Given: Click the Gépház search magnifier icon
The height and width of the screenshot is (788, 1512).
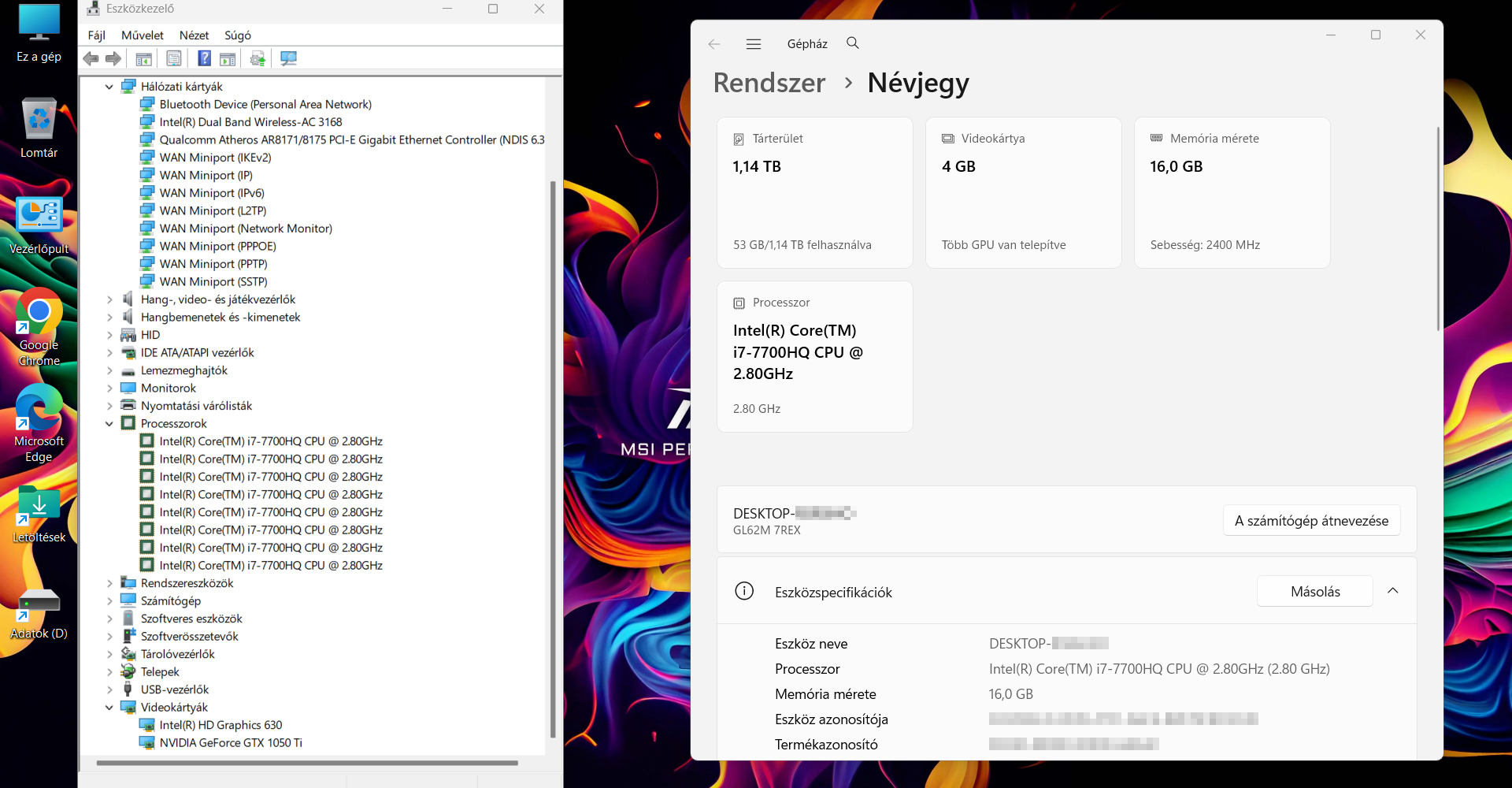Looking at the screenshot, I should click(853, 43).
